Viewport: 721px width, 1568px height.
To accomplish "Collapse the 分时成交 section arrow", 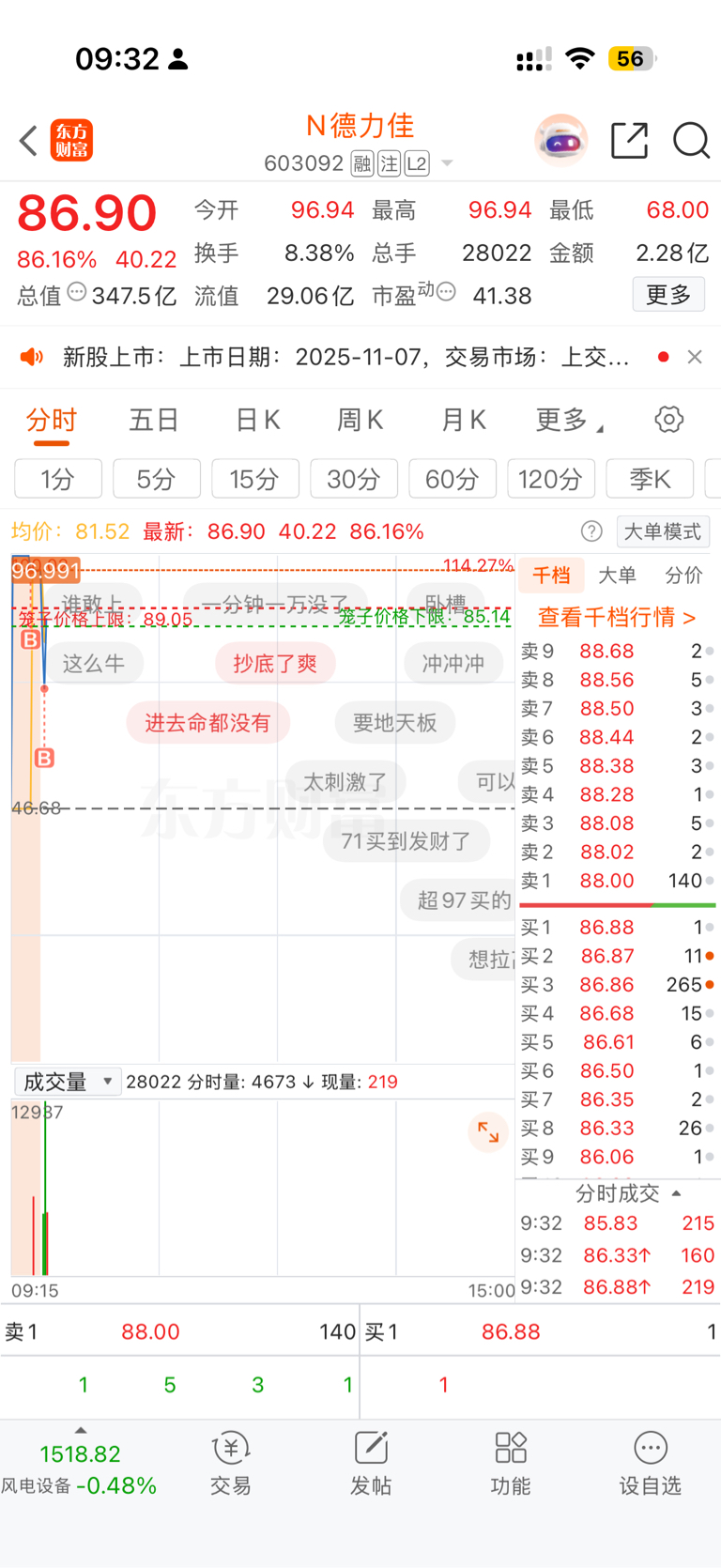I will (676, 1193).
